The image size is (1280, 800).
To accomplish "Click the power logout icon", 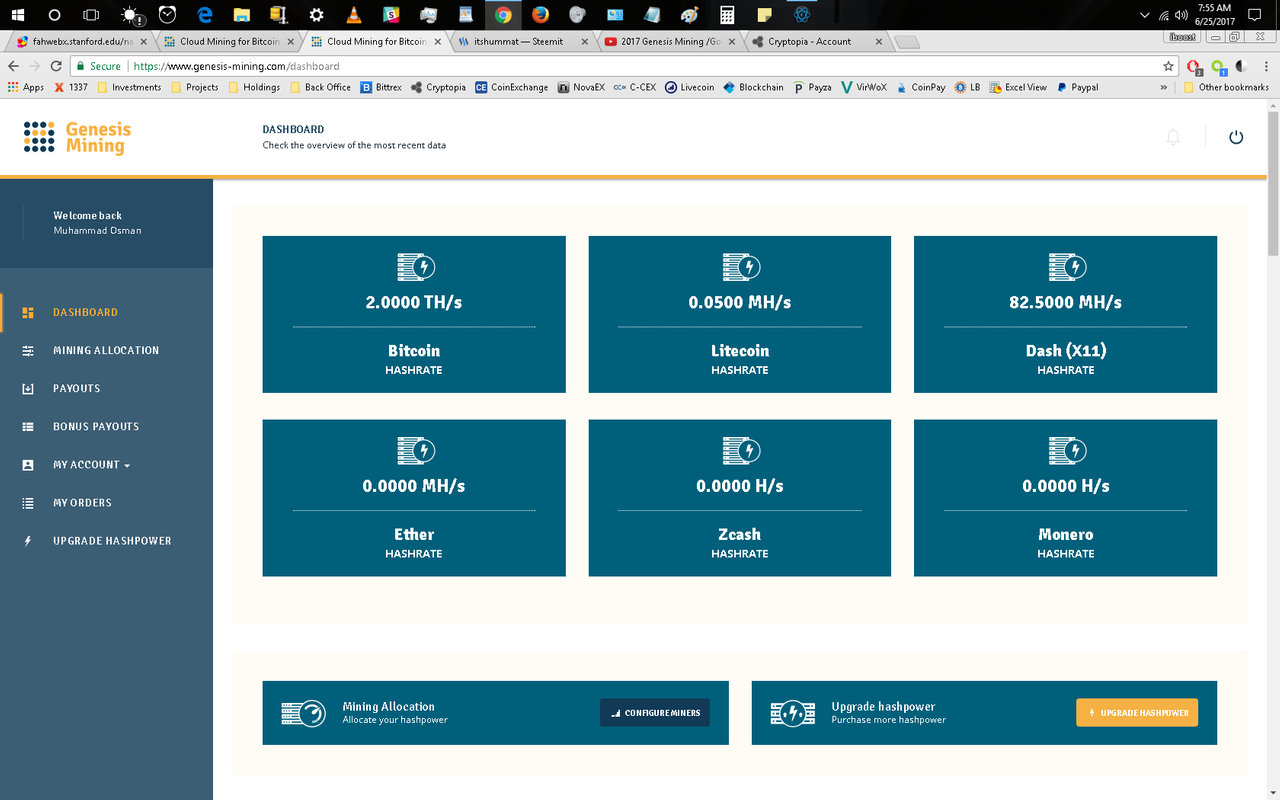I will pos(1236,137).
